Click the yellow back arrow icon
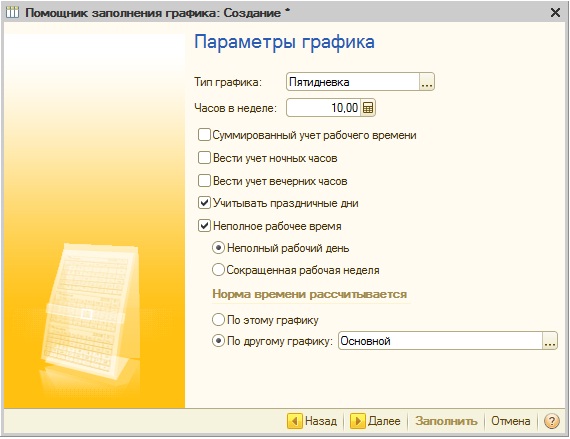The image size is (570, 439). [295, 421]
